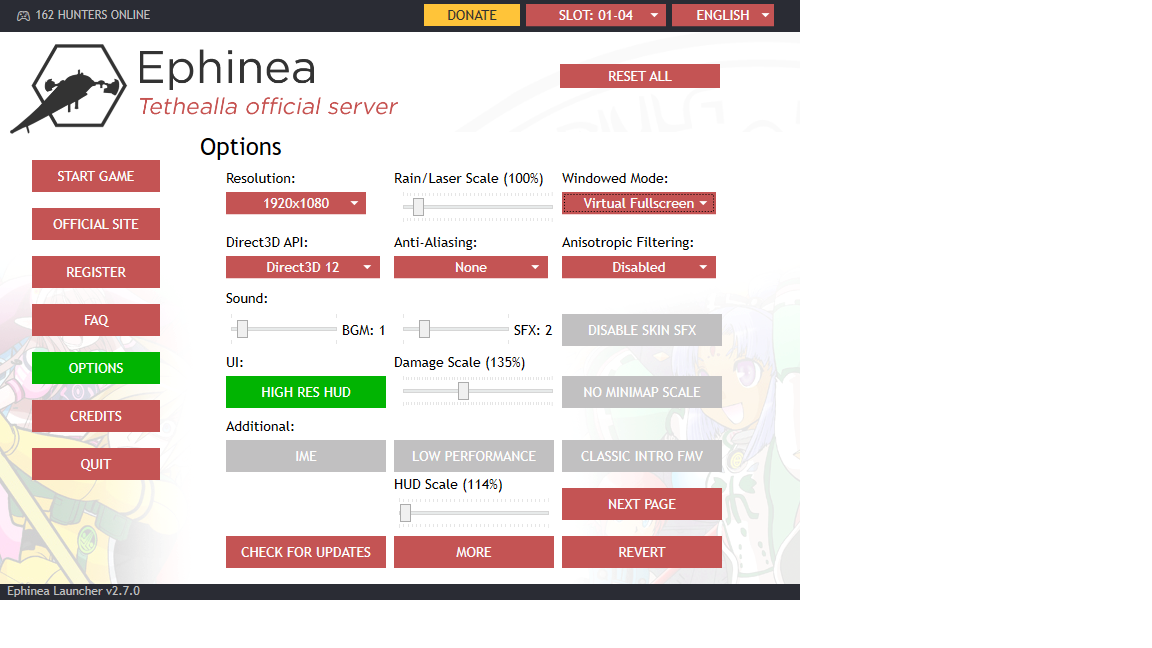Click the HUD Scale slider handle

click(x=406, y=513)
